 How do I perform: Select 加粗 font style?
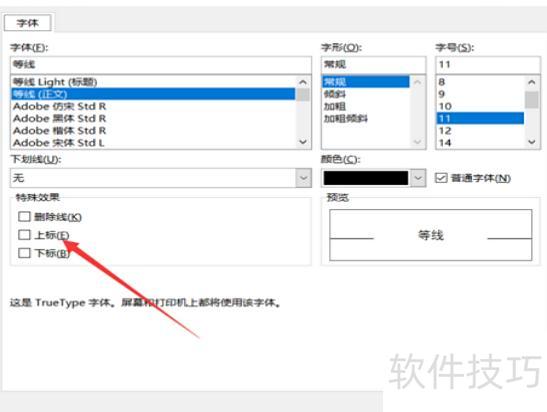(x=365, y=106)
